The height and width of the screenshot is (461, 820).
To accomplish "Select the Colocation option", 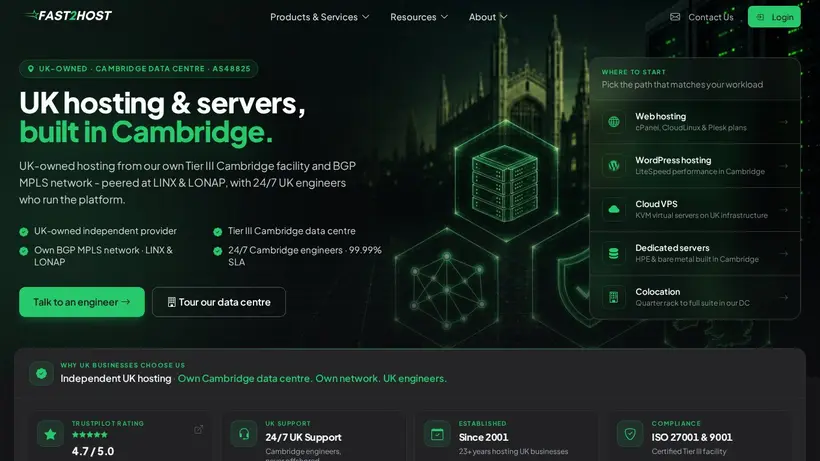I will (x=694, y=297).
